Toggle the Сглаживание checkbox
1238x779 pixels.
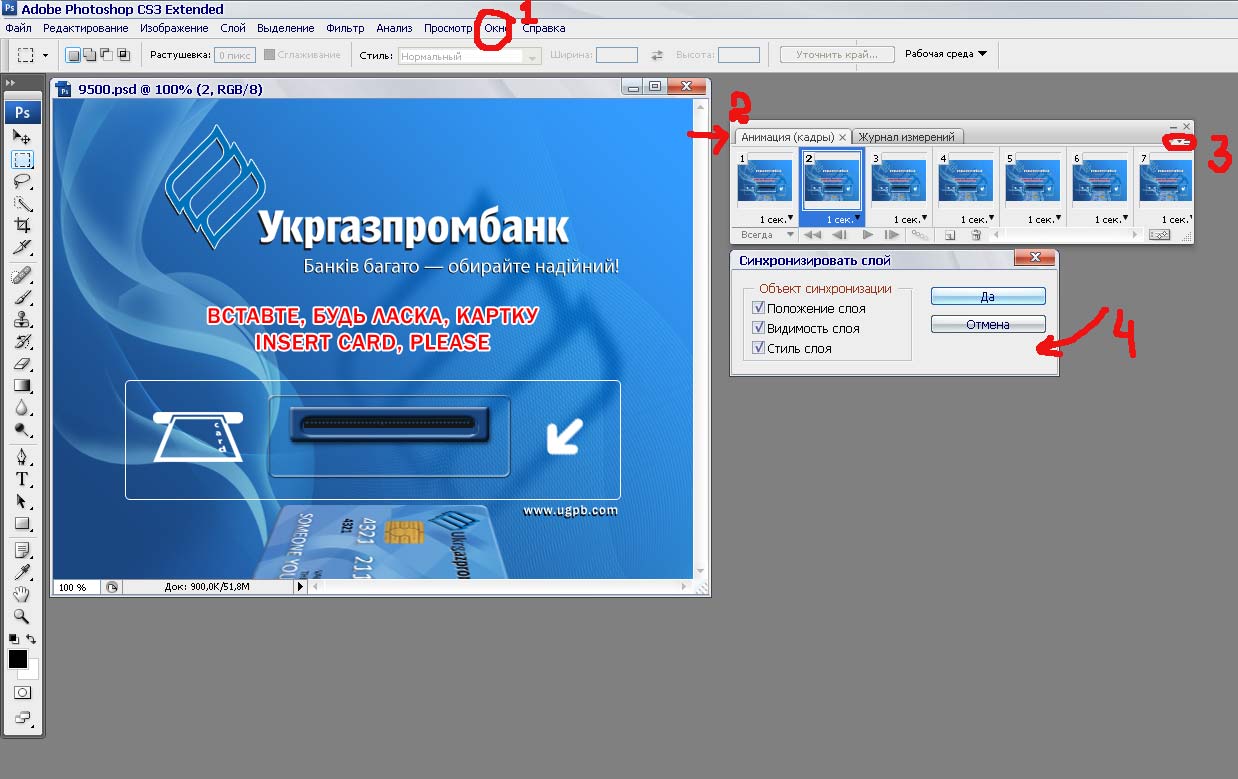[269, 55]
